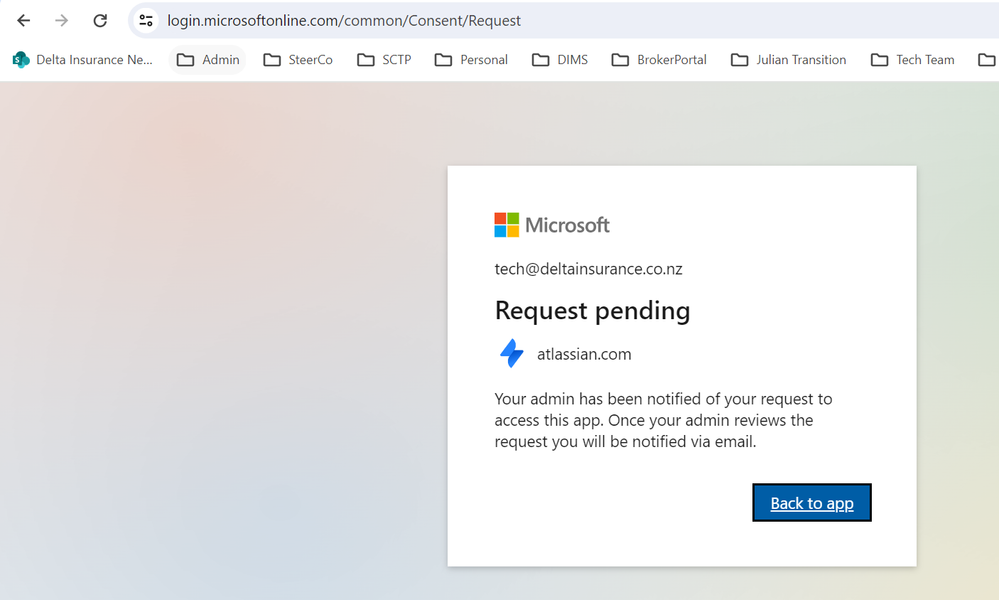Open the Admin bookmarks folder
Image resolution: width=999 pixels, height=600 pixels.
[208, 60]
